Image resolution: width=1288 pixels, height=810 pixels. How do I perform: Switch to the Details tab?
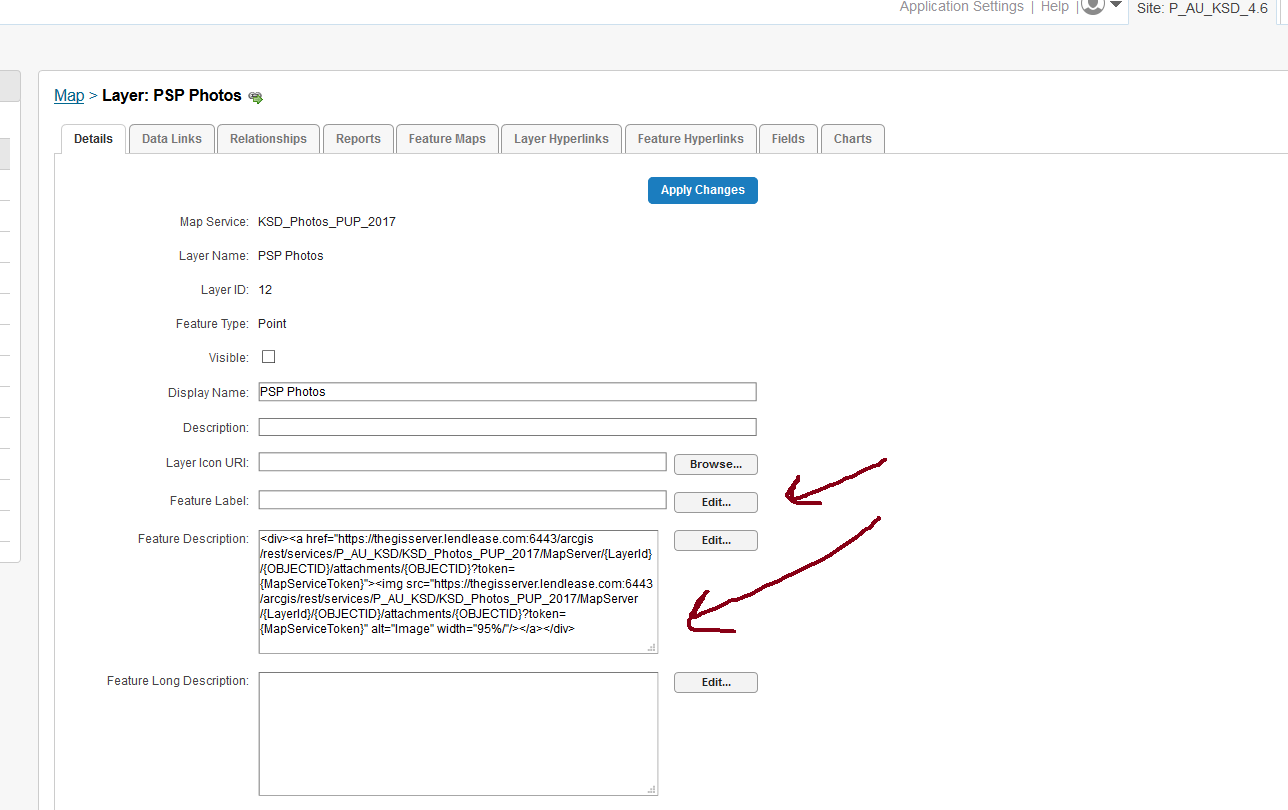pyautogui.click(x=93, y=139)
